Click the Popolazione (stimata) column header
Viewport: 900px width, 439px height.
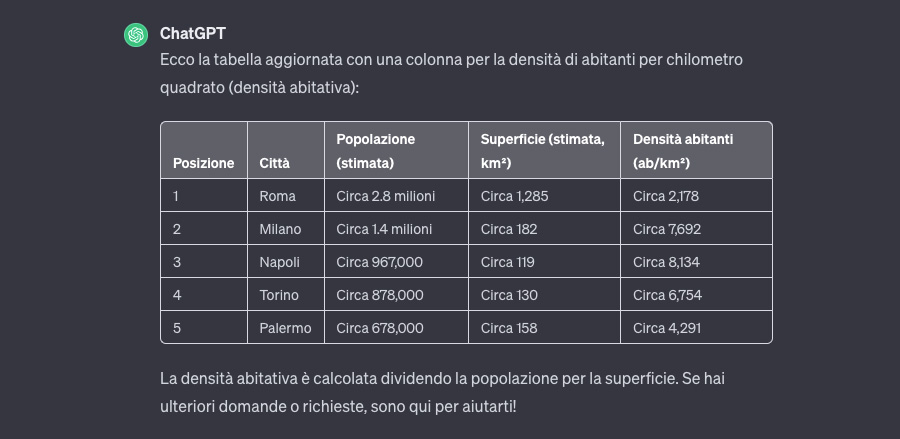pos(376,151)
